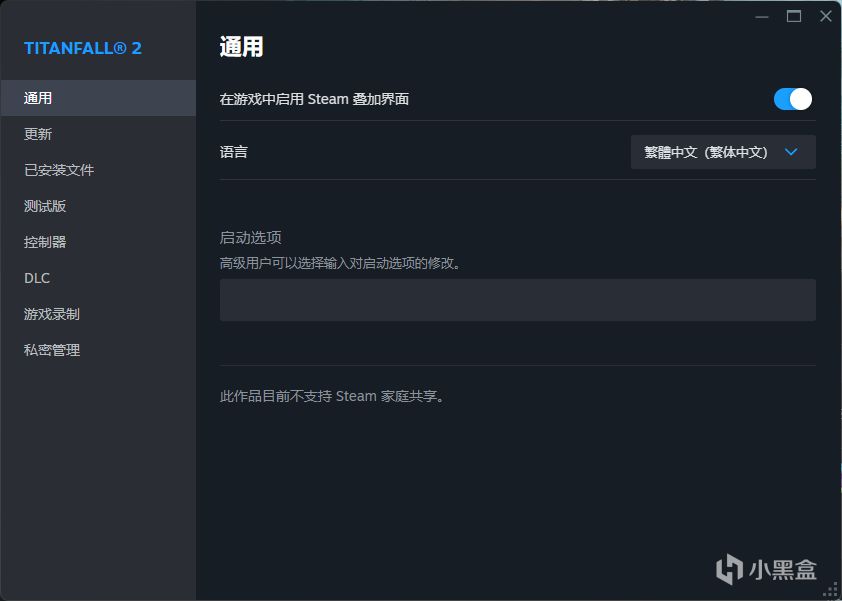This screenshot has height=601, width=842.
Task: Click the TITANFALL® 2 title
Action: click(83, 48)
